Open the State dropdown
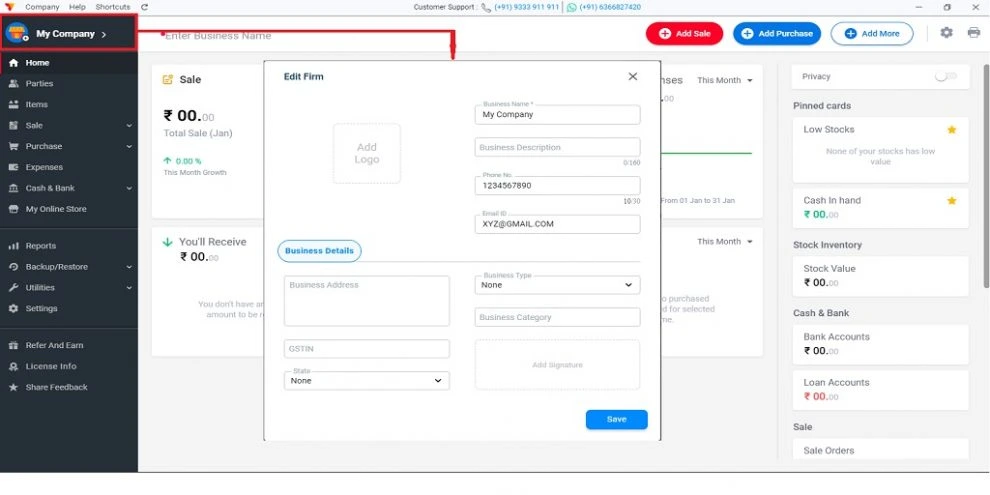Screen dimensions: 990x495 click(x=367, y=381)
